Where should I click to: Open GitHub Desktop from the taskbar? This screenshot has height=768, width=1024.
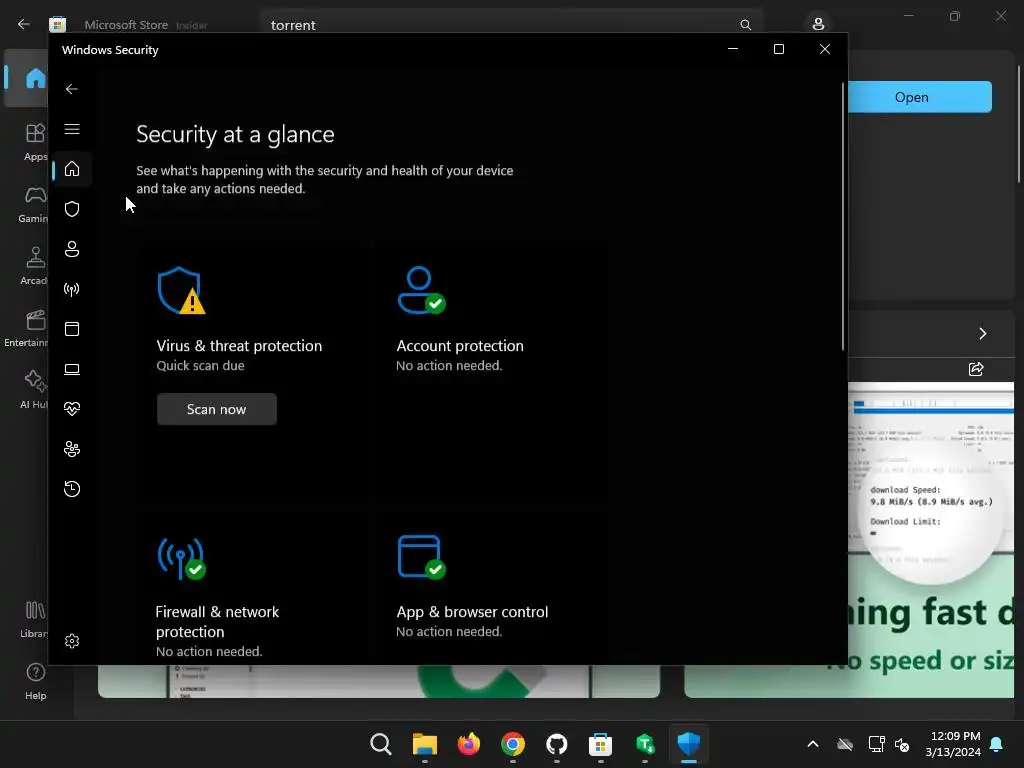(x=556, y=744)
